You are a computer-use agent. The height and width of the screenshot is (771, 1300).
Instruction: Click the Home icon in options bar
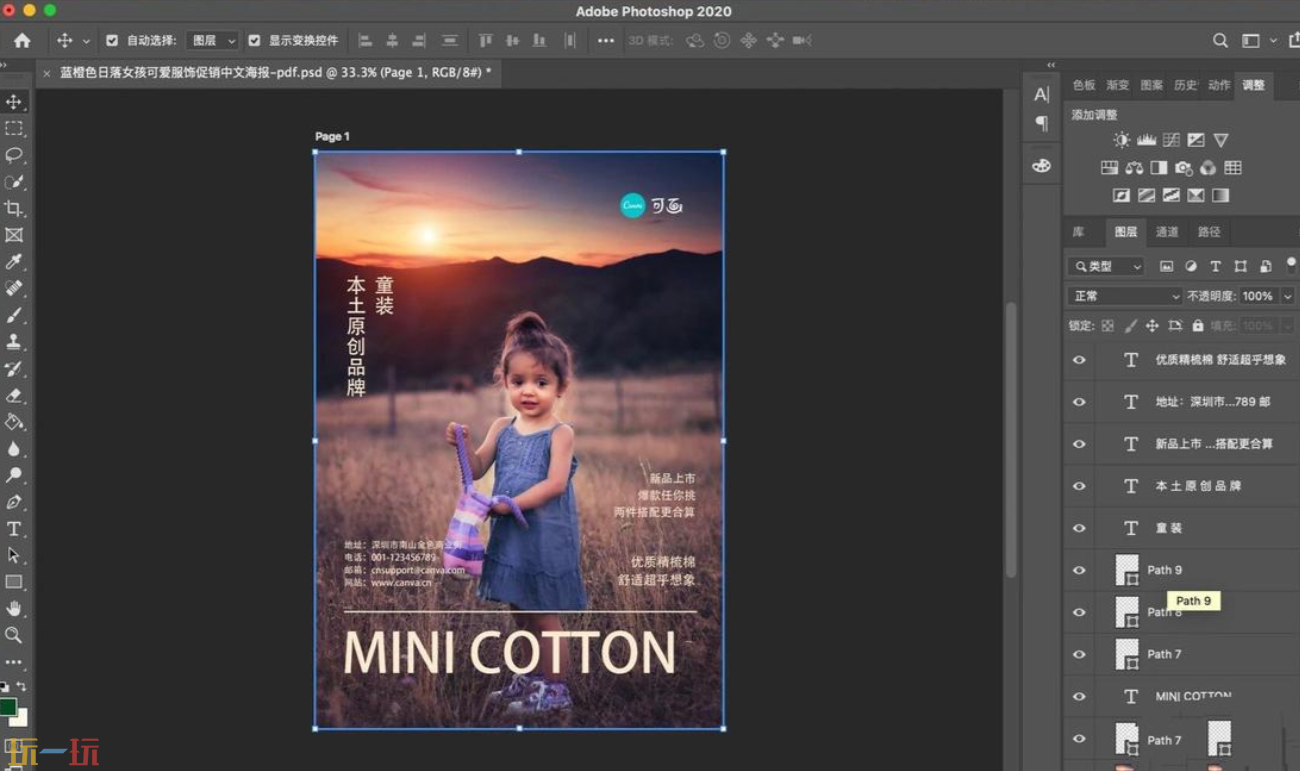[22, 41]
